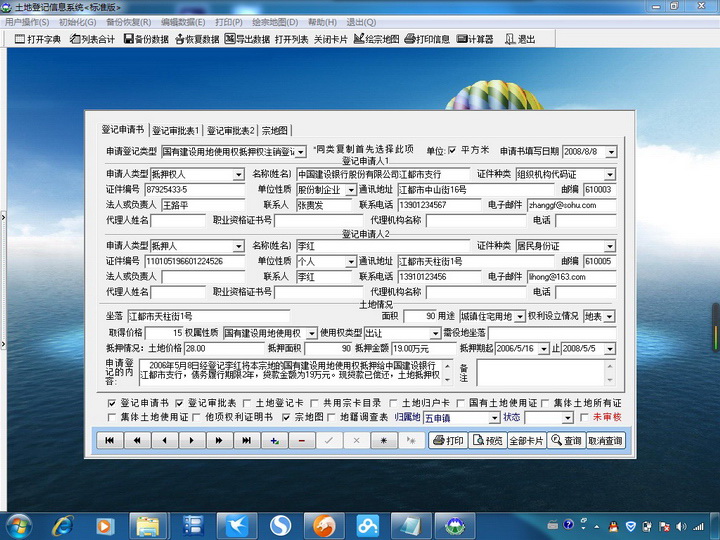
Task: Switch to the 登记审批表2 tab
Action: point(231,131)
